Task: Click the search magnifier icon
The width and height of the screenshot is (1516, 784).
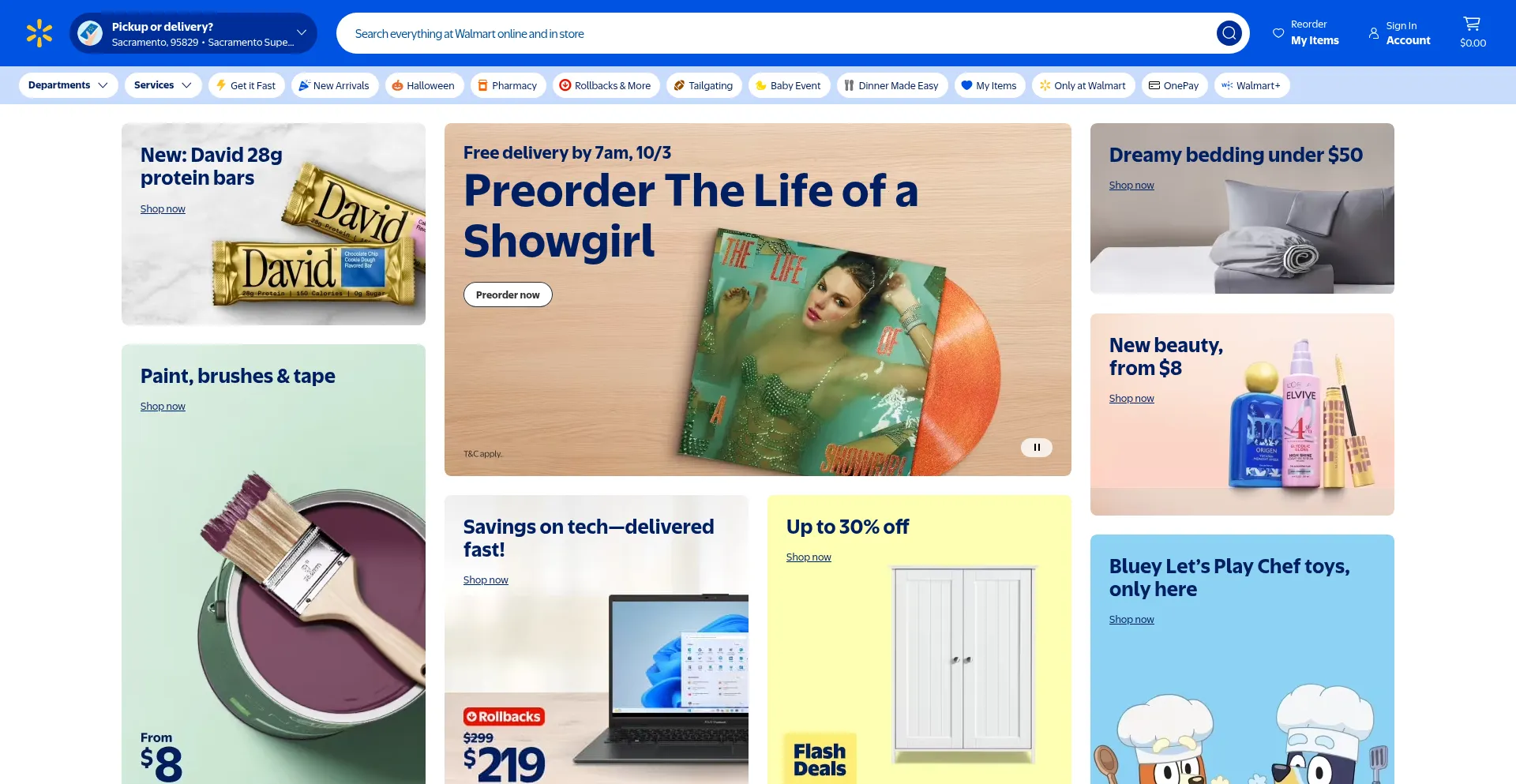Action: tap(1229, 33)
